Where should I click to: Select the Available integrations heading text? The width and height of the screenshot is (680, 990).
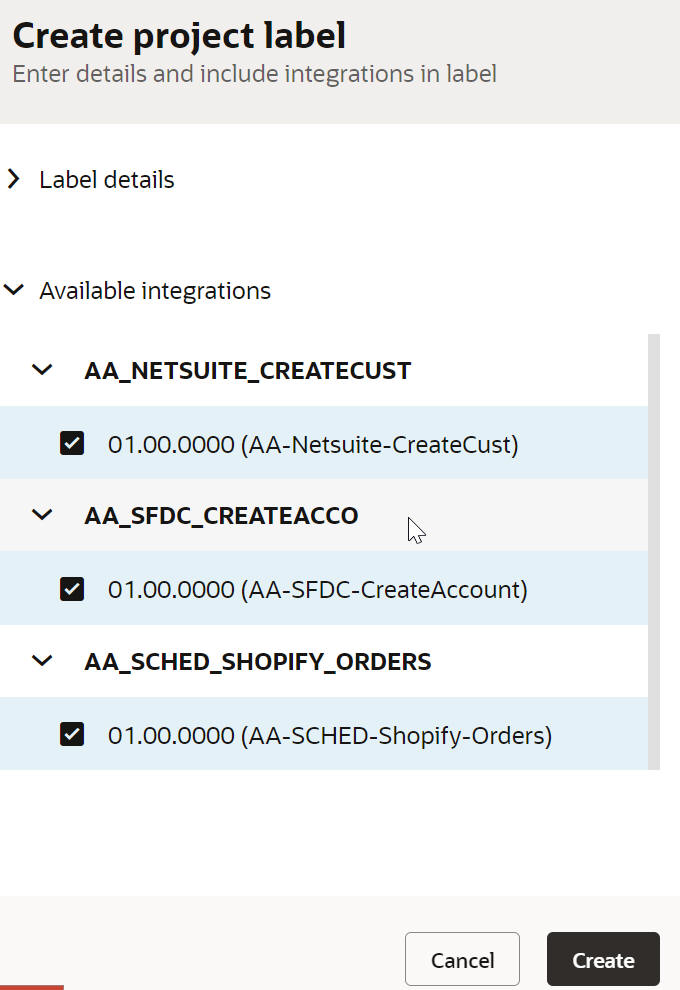[x=155, y=291]
